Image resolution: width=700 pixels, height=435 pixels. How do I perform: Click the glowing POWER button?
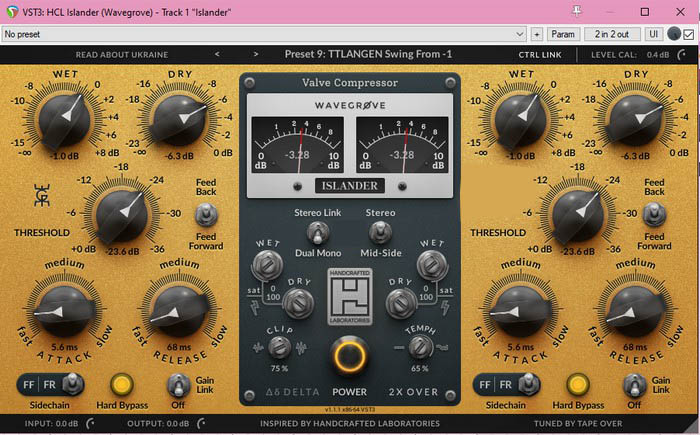point(350,356)
